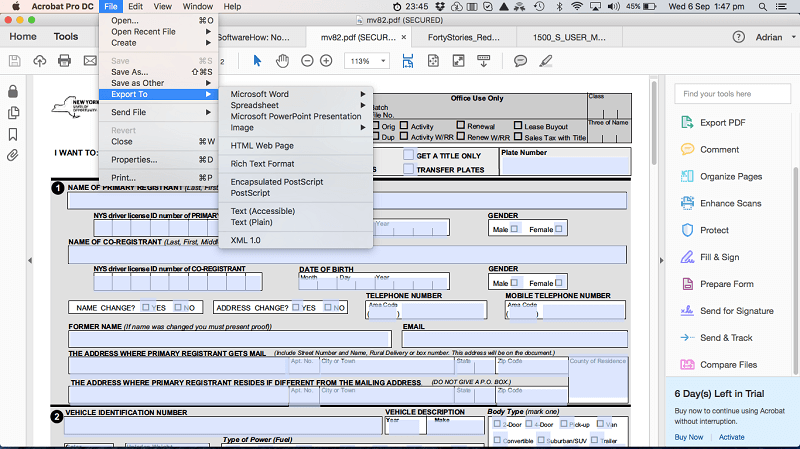Open the Tools view
Image resolution: width=800 pixels, height=449 pixels.
66,37
